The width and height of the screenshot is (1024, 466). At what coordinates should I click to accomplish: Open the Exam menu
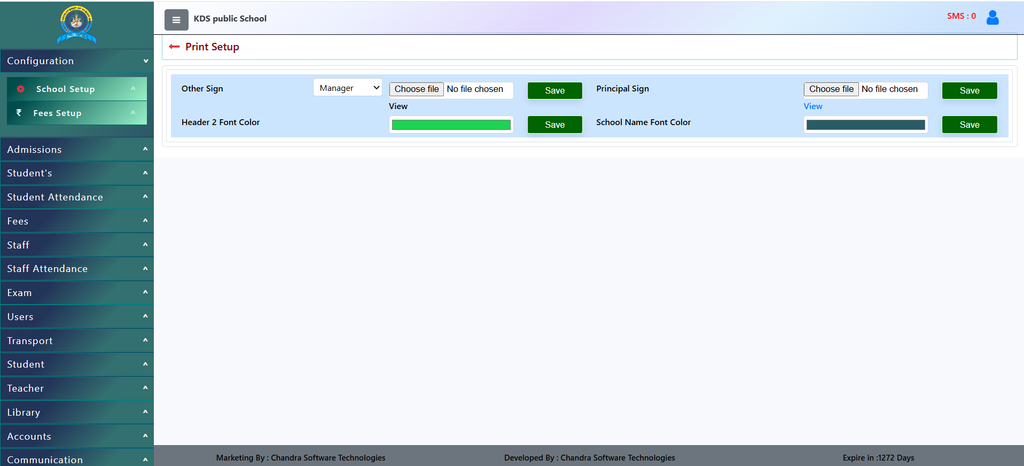pos(76,292)
